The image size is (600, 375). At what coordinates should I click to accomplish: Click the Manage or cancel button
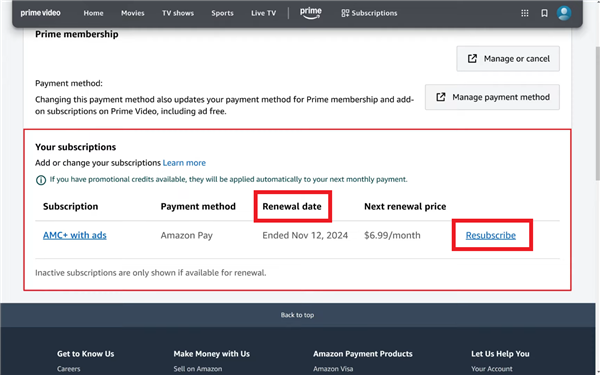point(508,59)
